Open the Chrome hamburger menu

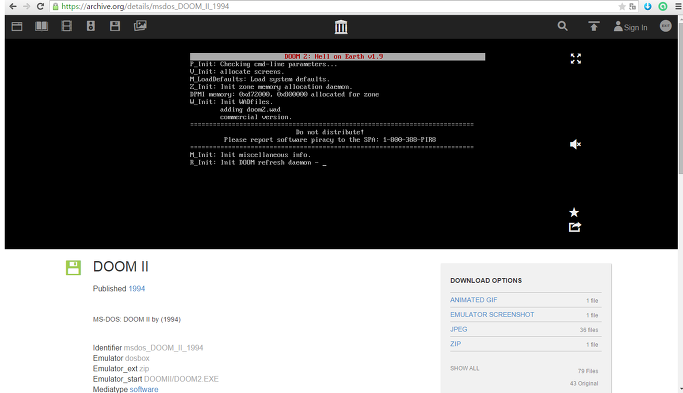coord(677,6)
